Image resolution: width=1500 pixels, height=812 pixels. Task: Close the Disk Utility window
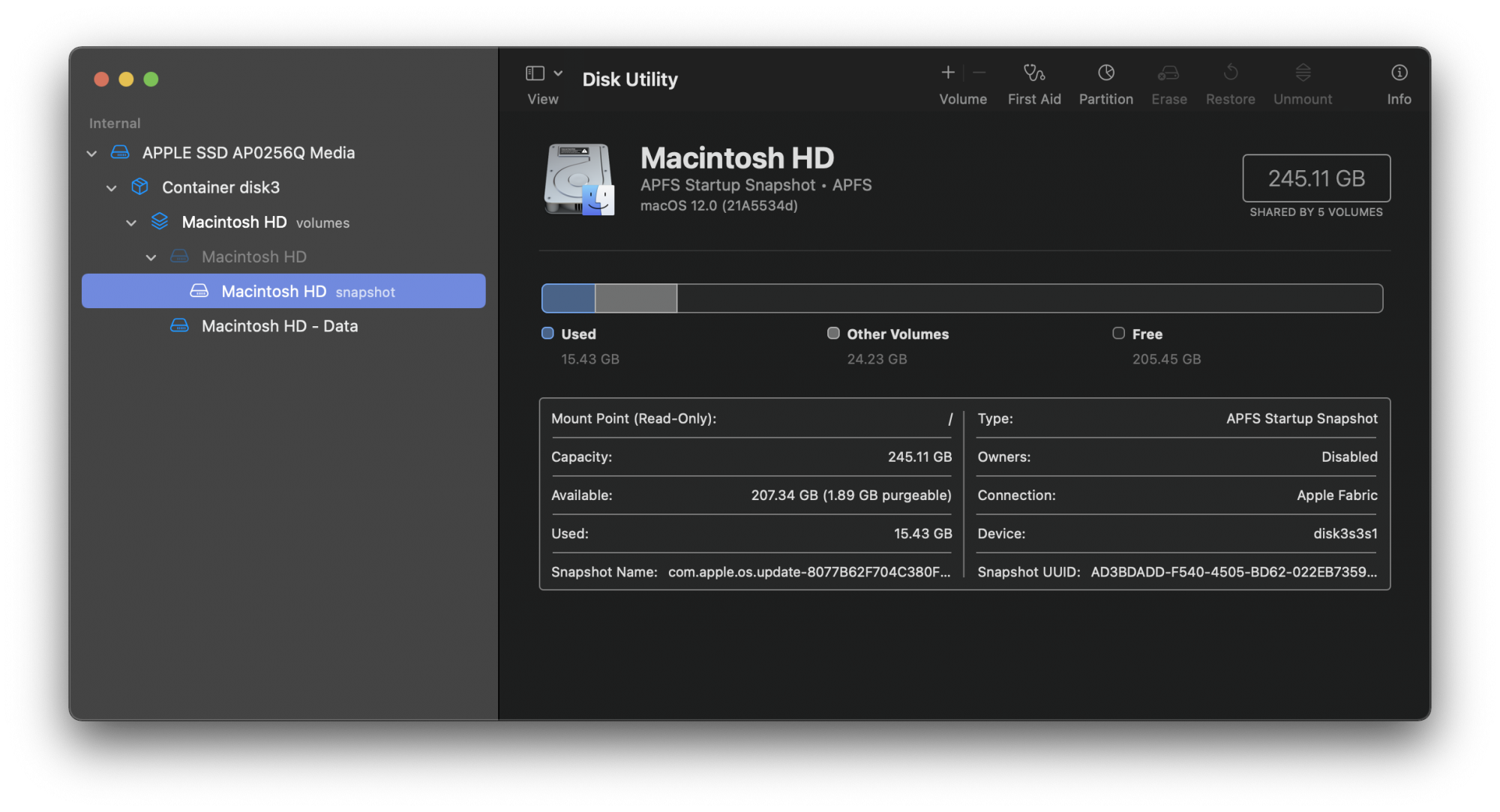101,79
